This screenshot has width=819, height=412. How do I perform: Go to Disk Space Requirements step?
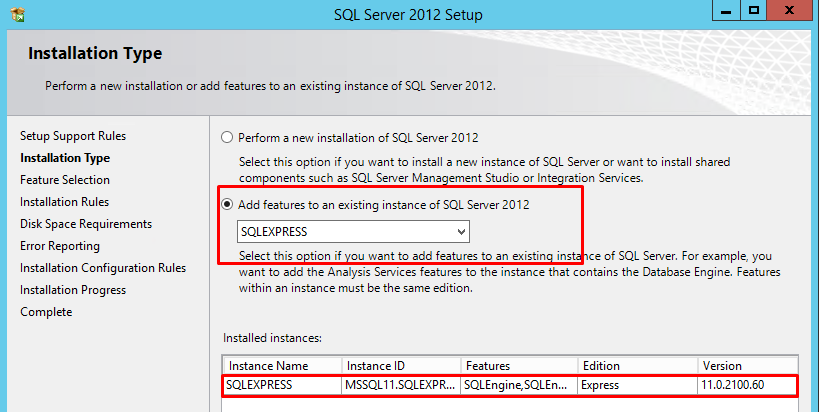[x=86, y=224]
